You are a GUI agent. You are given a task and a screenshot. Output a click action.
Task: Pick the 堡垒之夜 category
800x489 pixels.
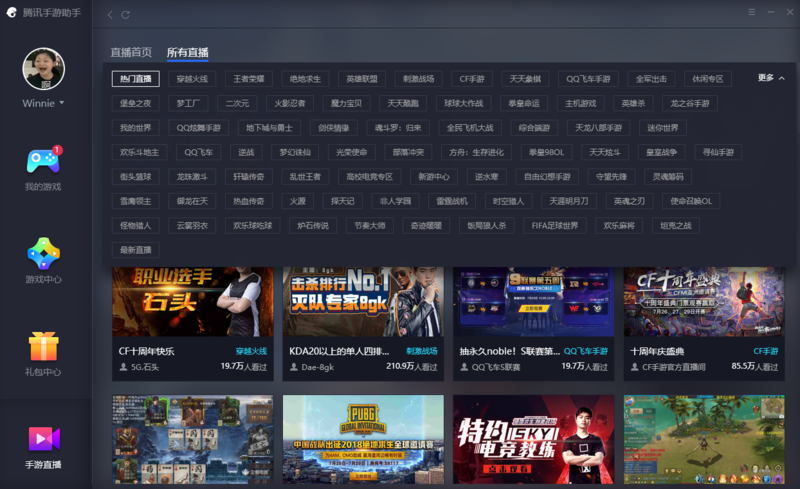pyautogui.click(x=136, y=103)
